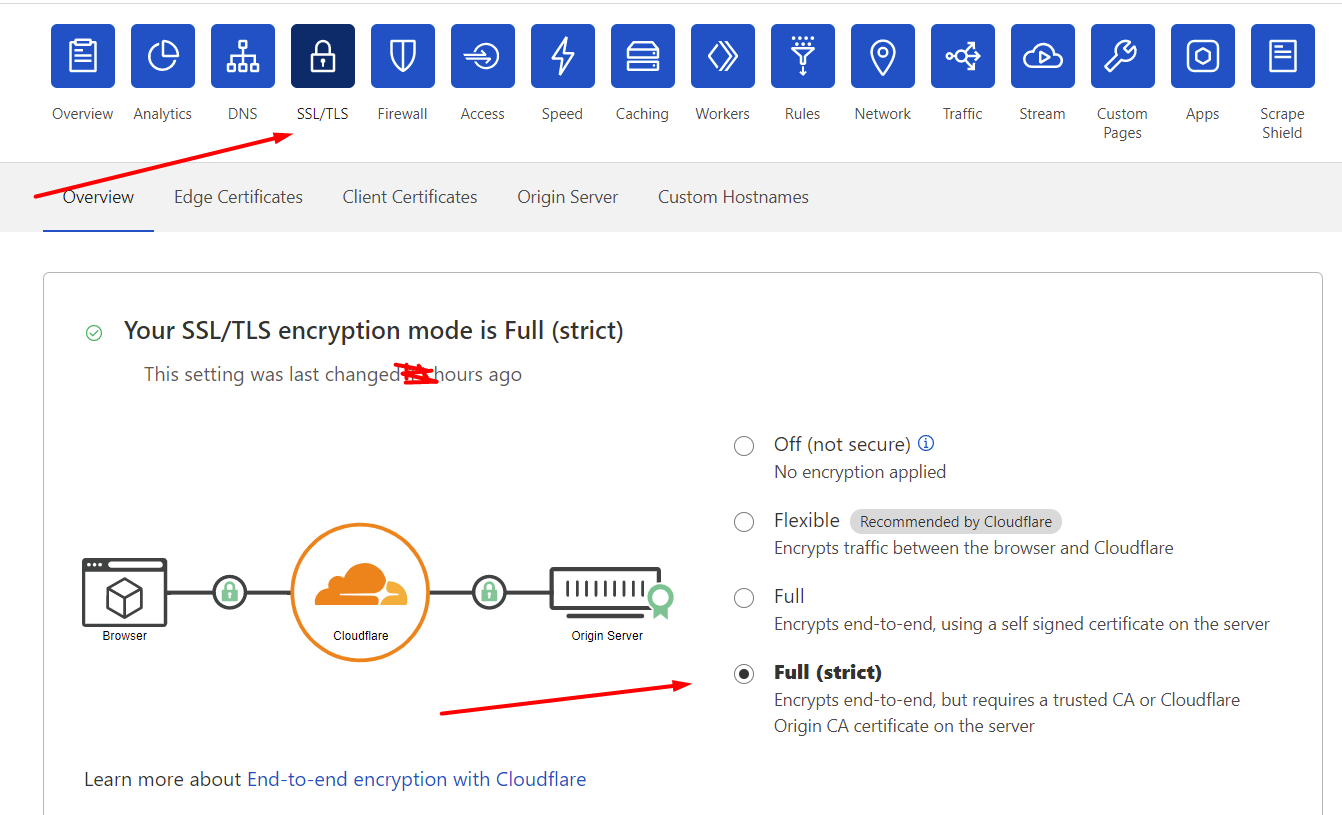Switch to the Origin Server tab
Viewport: 1342px width, 815px height.
point(568,197)
